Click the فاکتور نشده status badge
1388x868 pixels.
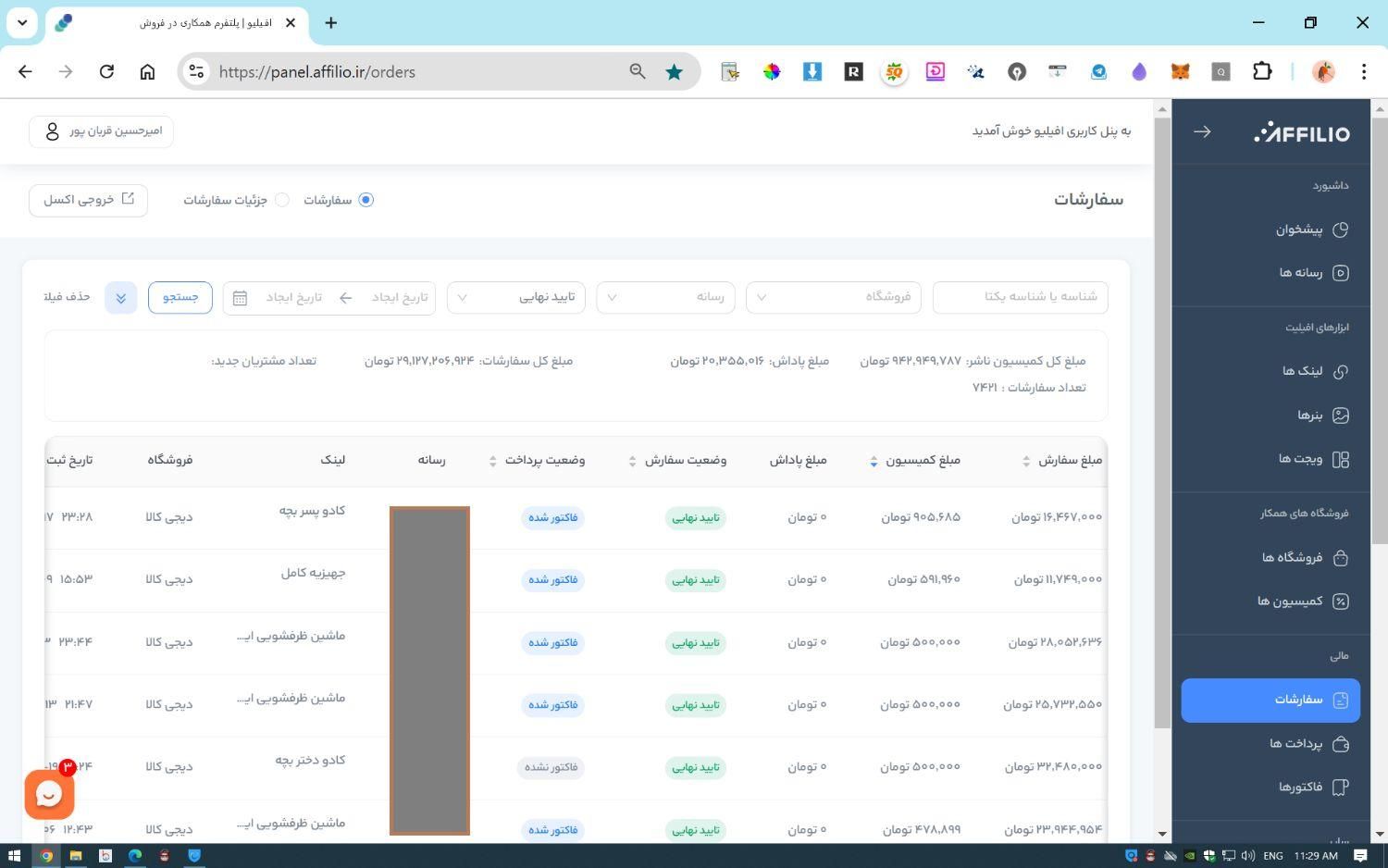pyautogui.click(x=551, y=767)
